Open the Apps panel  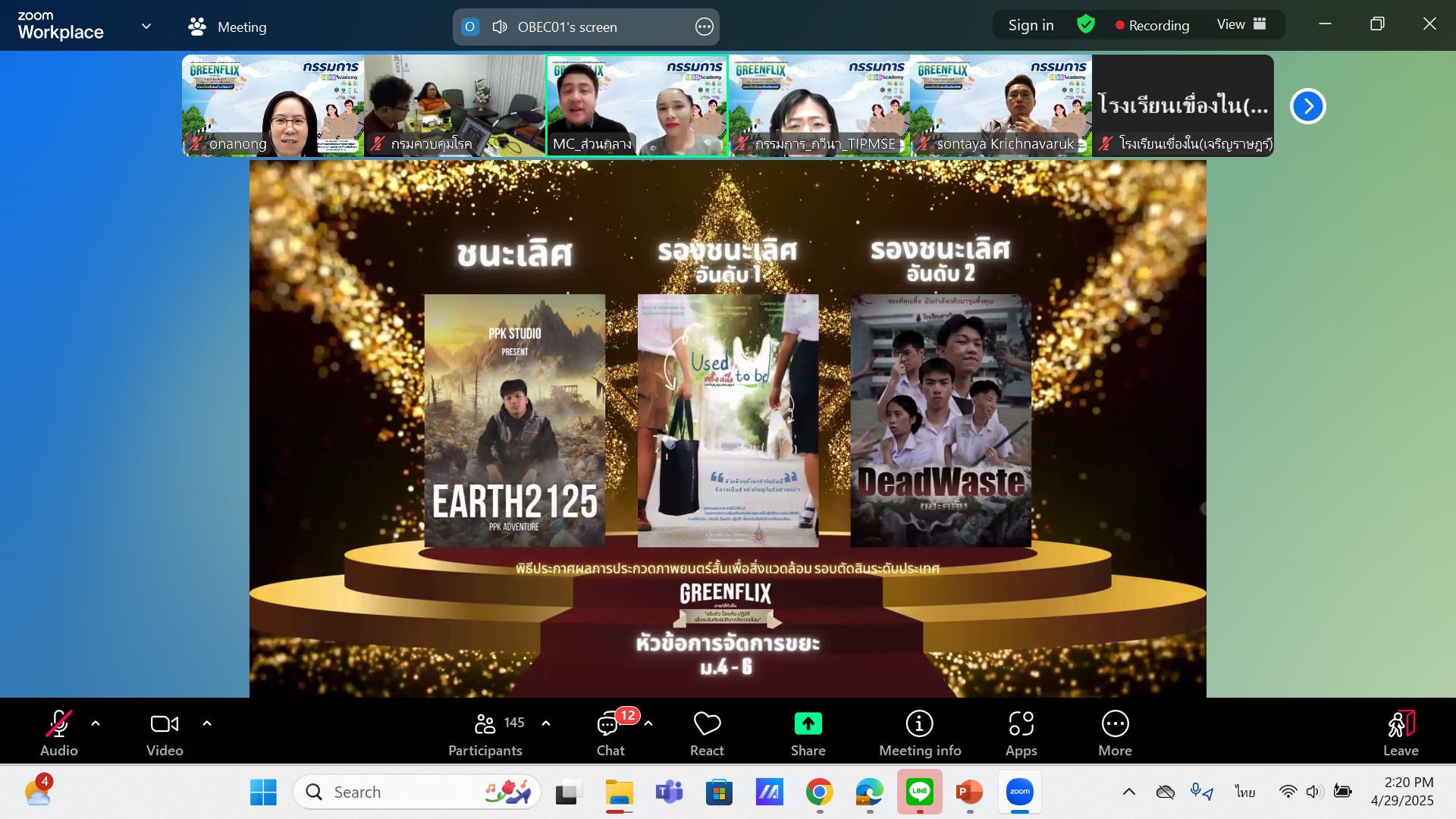[1021, 733]
